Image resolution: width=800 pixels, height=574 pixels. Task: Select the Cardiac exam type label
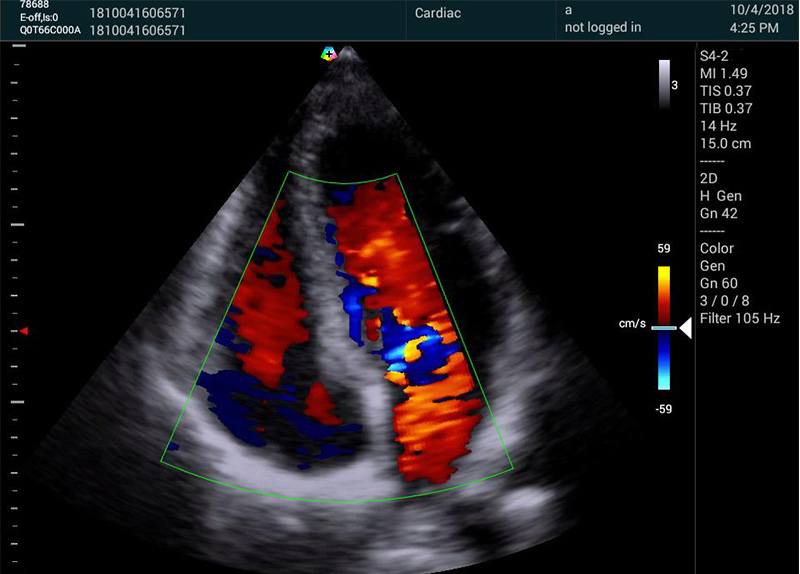[438, 13]
